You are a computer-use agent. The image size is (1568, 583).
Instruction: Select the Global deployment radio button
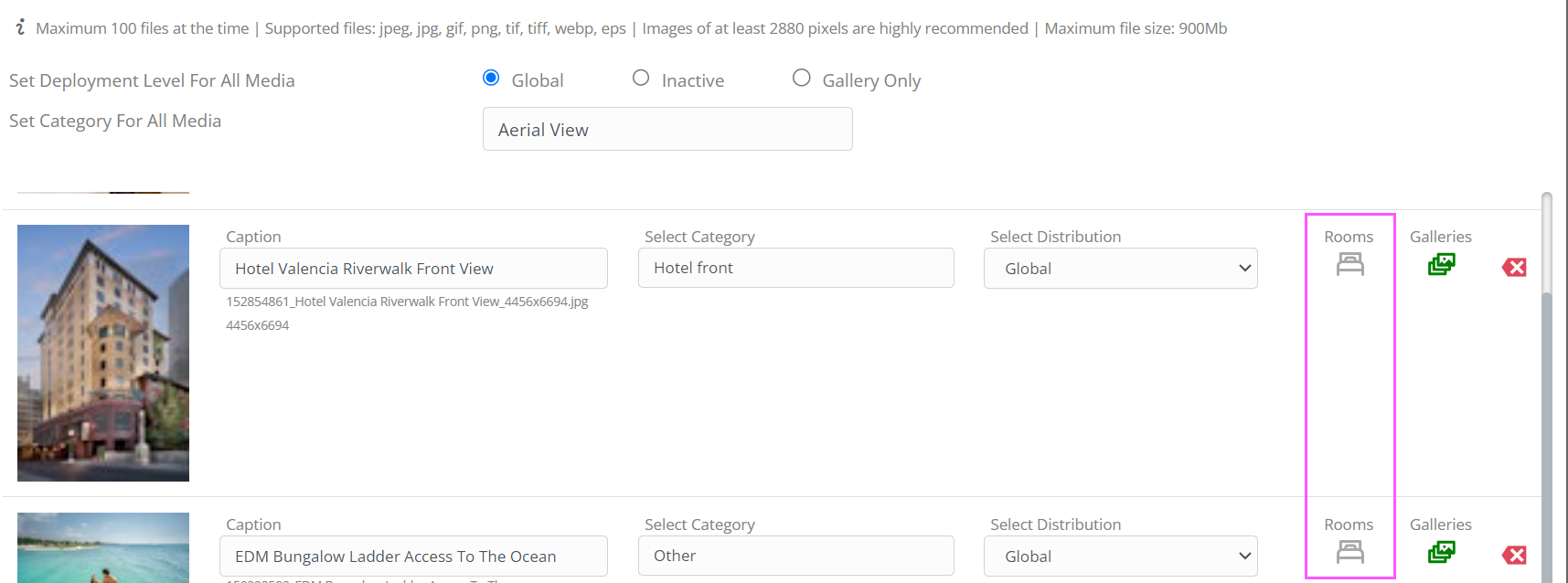(x=491, y=78)
